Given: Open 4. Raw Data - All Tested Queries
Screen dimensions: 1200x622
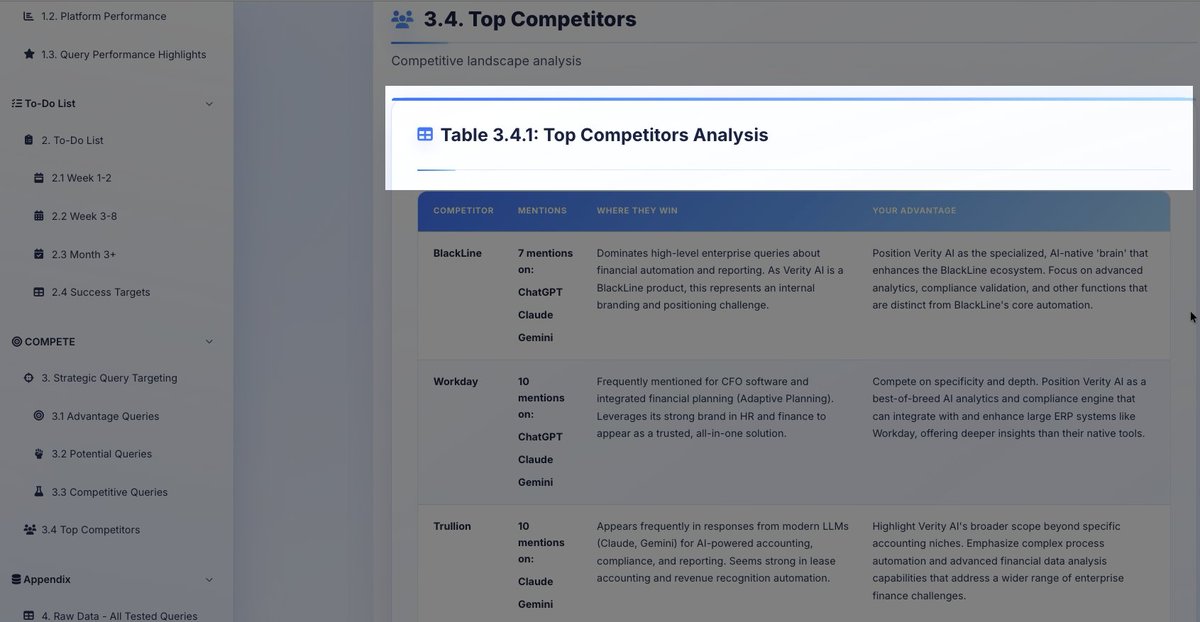Looking at the screenshot, I should 119,616.
